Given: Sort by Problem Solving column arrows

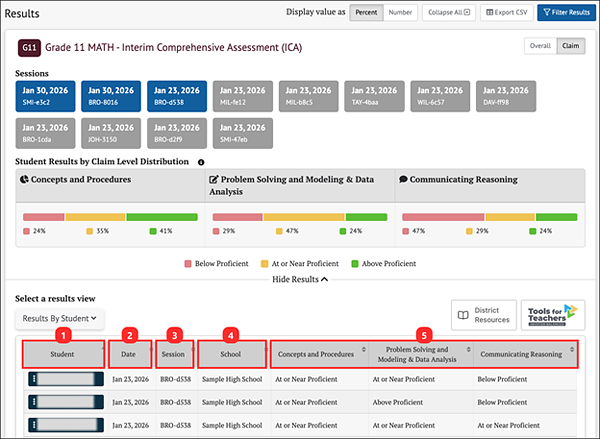Looking at the screenshot, I should [x=468, y=349].
